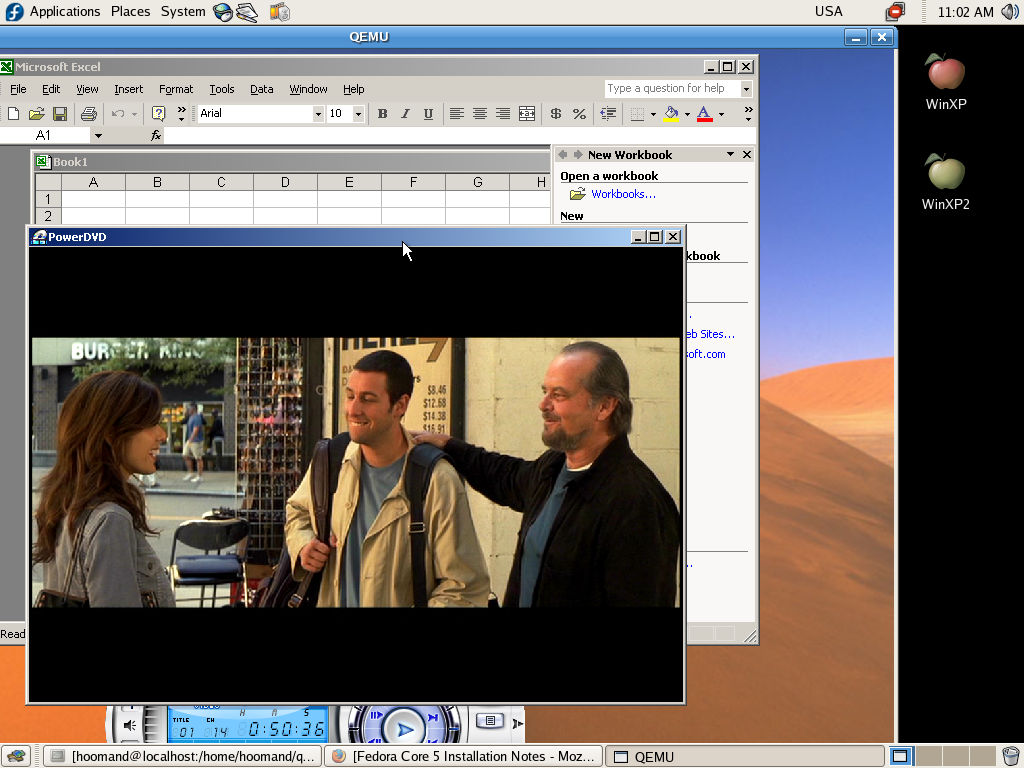Viewport: 1024px width, 768px height.
Task: Open Excel's File menu
Action: 18,89
